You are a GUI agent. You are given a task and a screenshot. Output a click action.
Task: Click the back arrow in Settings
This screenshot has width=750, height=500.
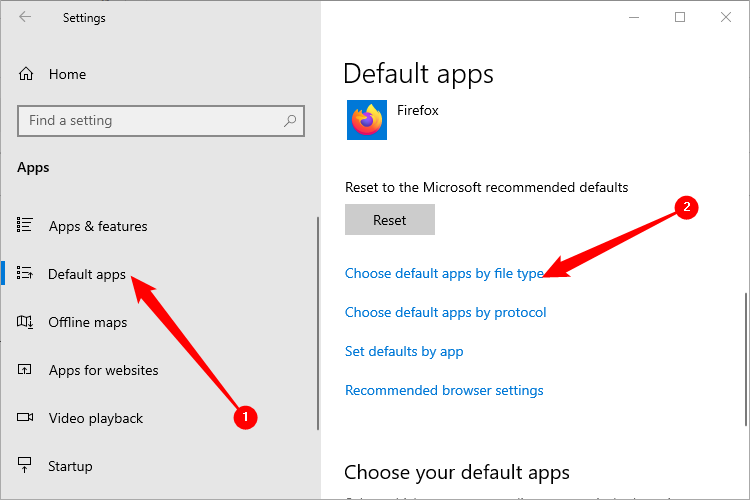pyautogui.click(x=25, y=18)
